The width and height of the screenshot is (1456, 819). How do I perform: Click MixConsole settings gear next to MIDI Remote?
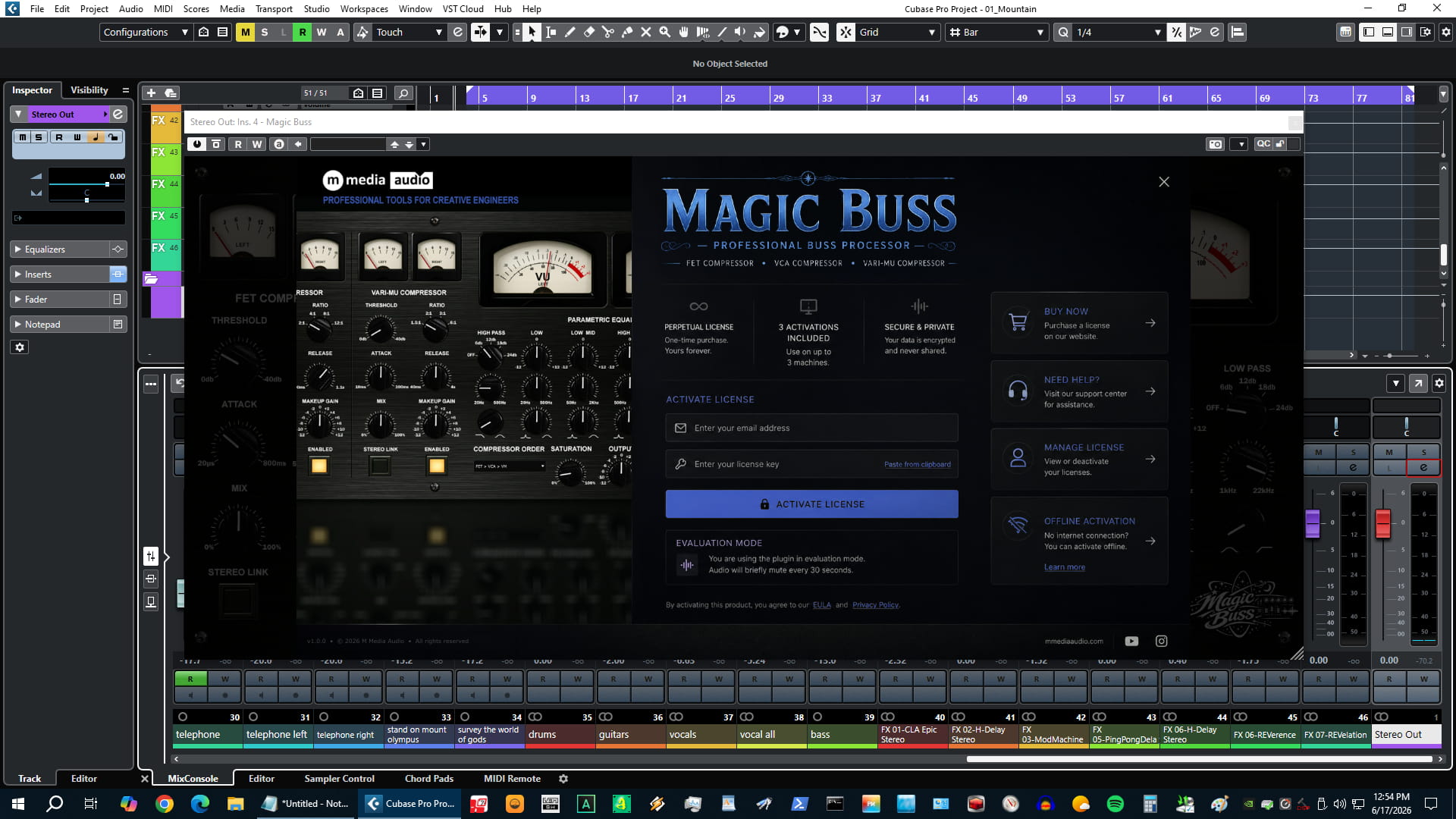point(563,778)
